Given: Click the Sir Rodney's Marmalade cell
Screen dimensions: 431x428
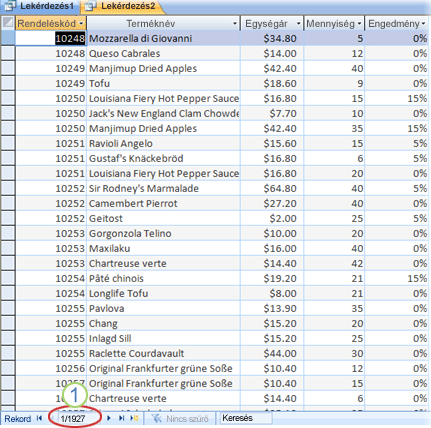Looking at the screenshot, I should [163, 188].
